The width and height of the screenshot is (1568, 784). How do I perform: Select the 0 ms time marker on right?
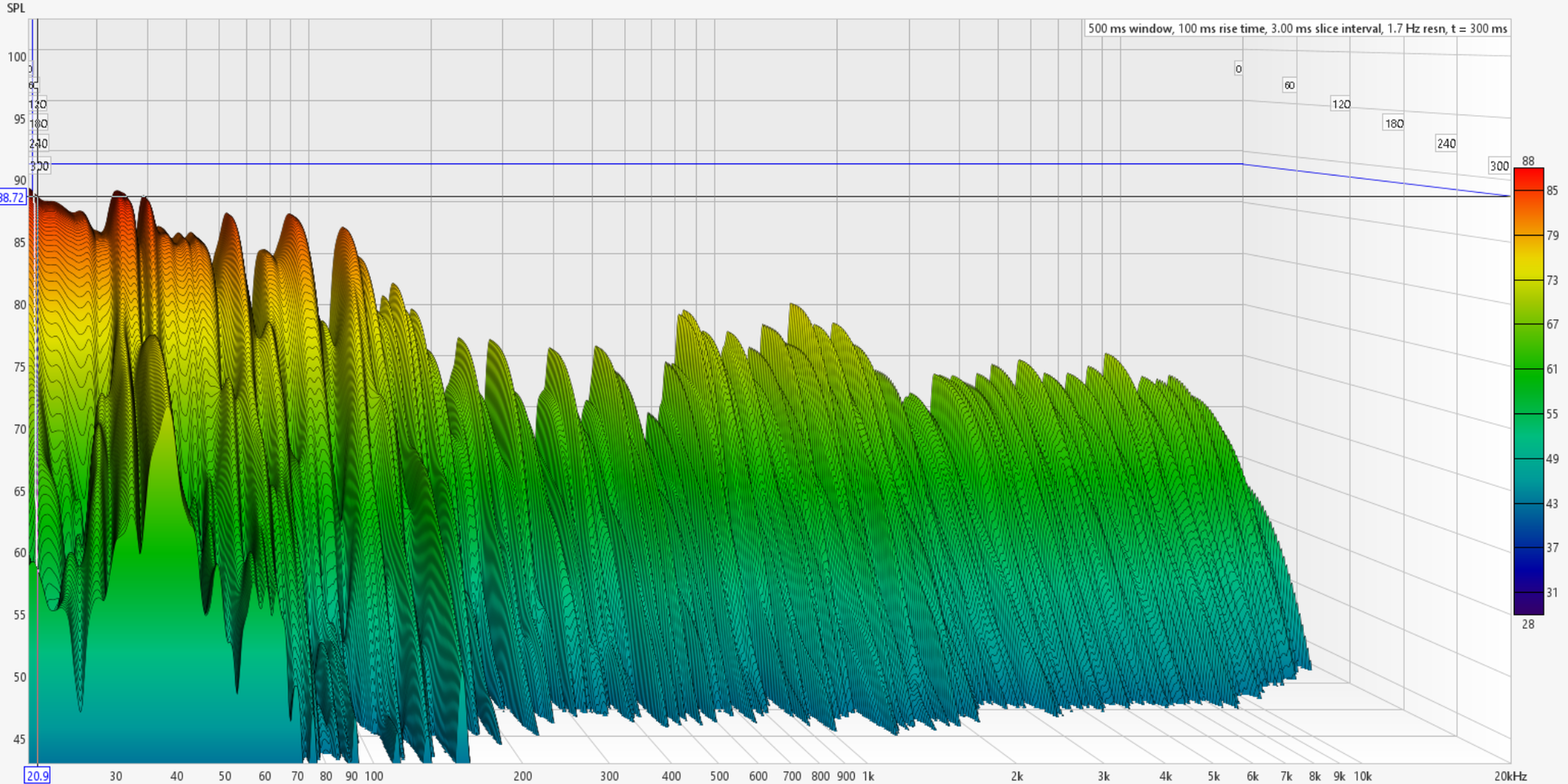pos(1238,69)
